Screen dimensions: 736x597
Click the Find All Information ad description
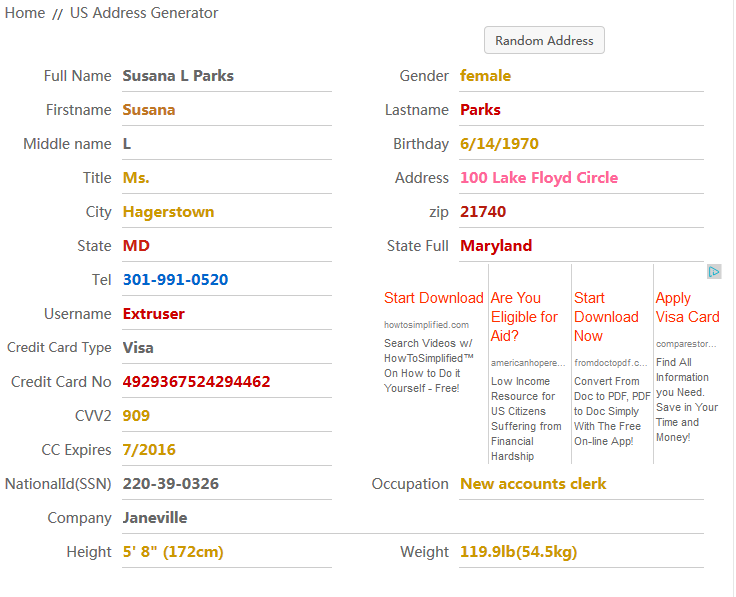pyautogui.click(x=687, y=400)
